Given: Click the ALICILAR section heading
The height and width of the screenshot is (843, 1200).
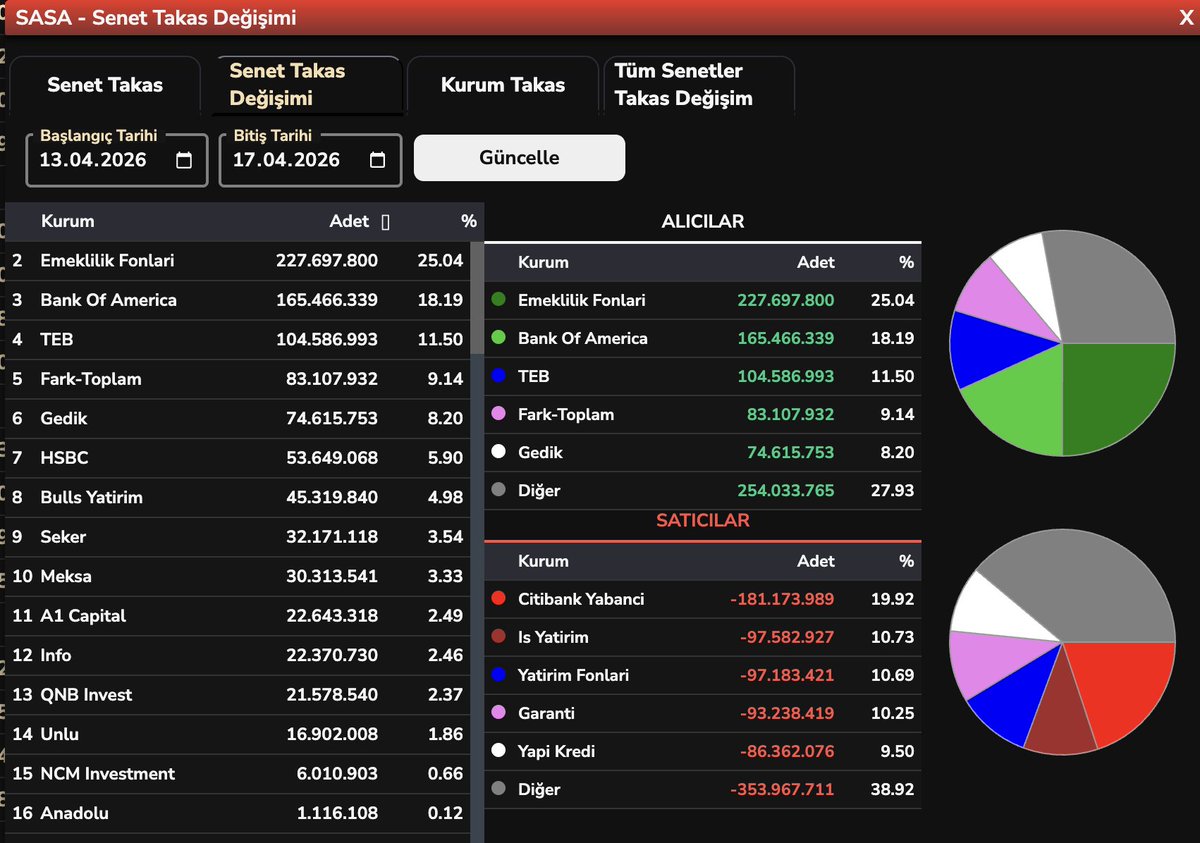Looking at the screenshot, I should coord(703,222).
